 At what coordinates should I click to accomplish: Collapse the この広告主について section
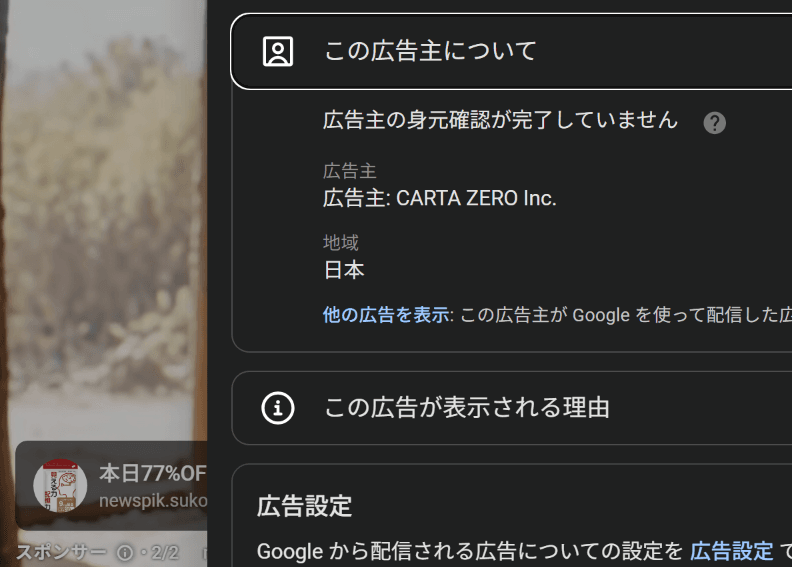511,51
